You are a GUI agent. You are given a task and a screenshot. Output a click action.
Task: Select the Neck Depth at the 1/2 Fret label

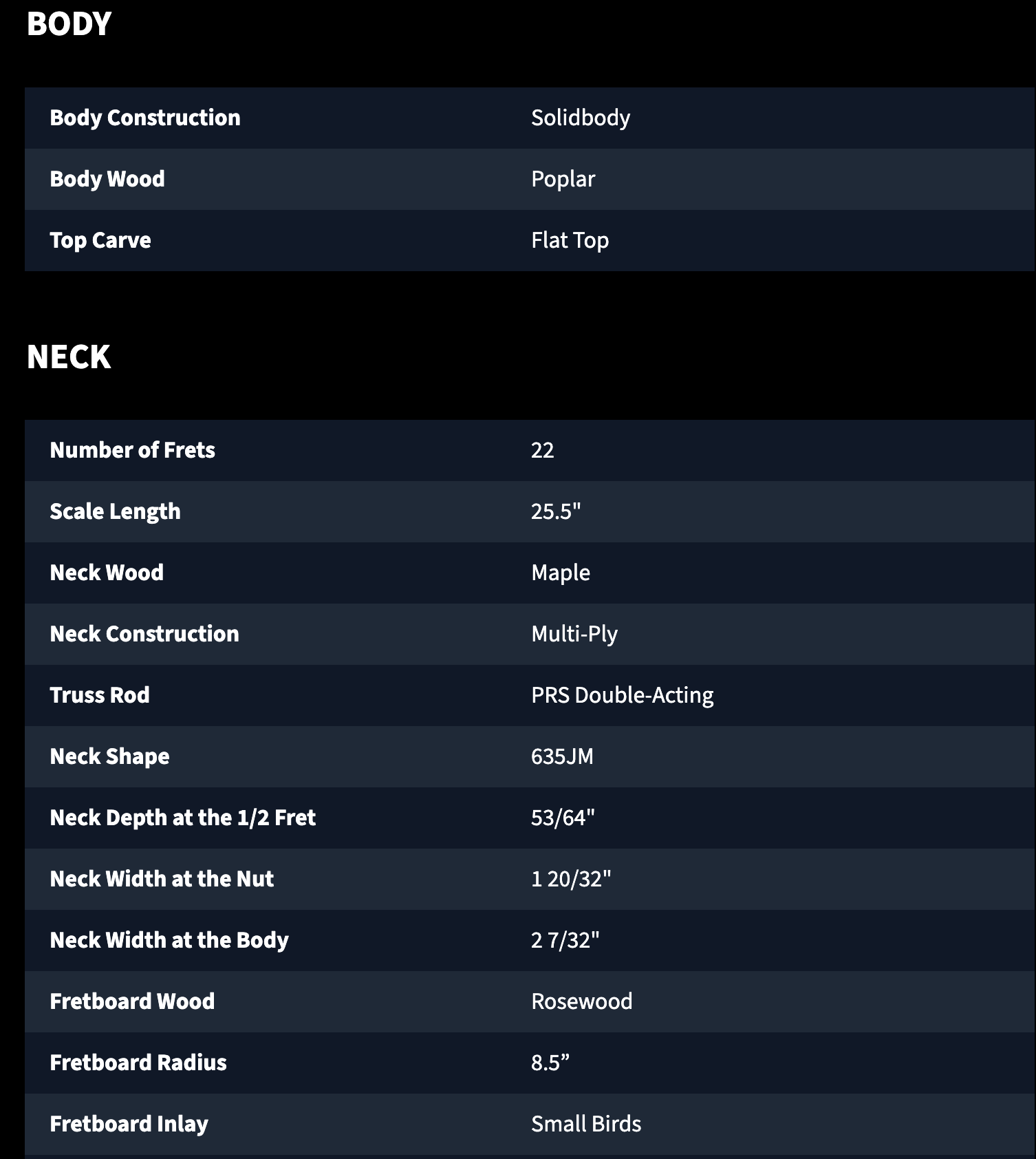point(183,818)
